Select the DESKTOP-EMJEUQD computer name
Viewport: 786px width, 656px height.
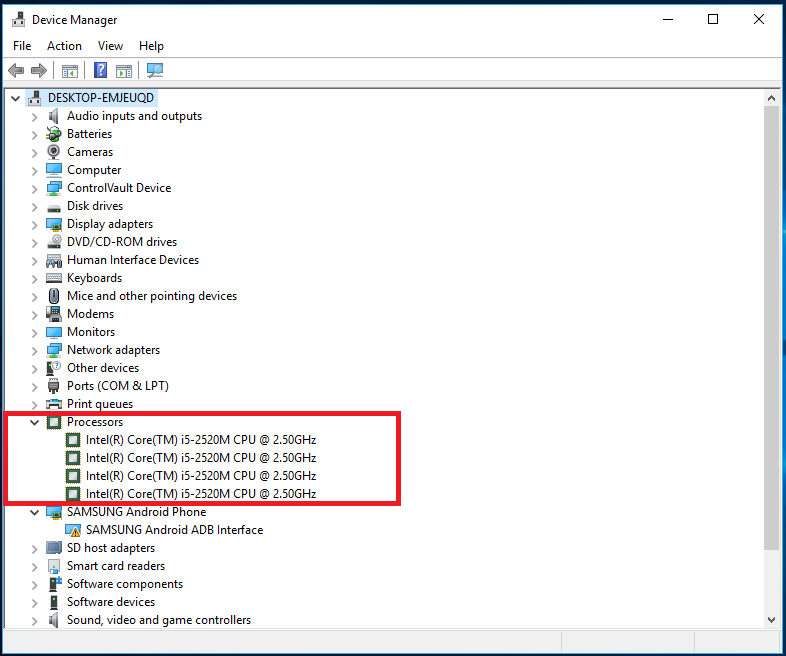pos(101,98)
